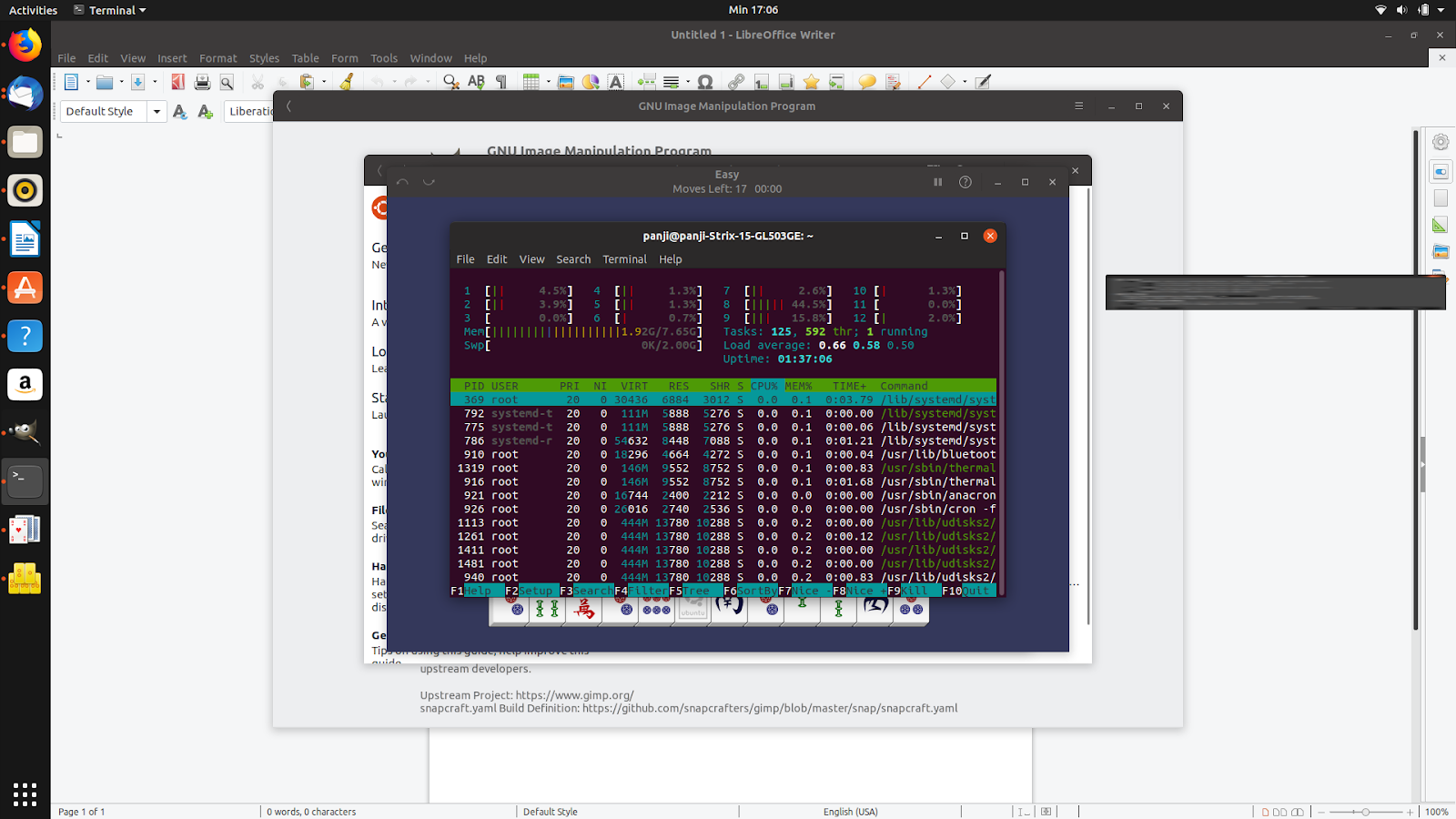The image size is (1456, 819).
Task: Insert hyperlink icon in Writer toolbar
Action: [736, 82]
